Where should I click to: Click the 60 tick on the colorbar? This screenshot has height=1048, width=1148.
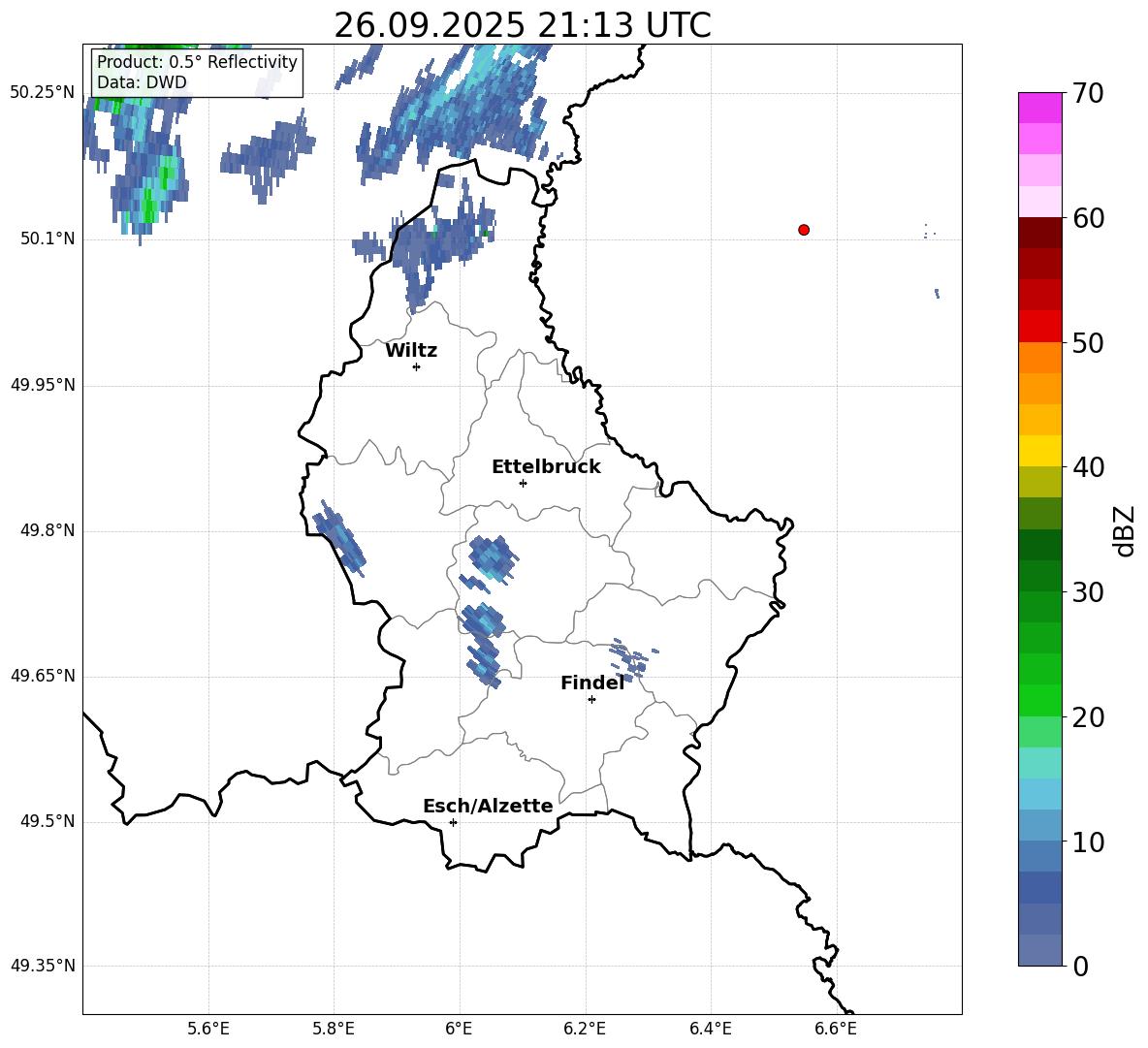[x=1088, y=218]
